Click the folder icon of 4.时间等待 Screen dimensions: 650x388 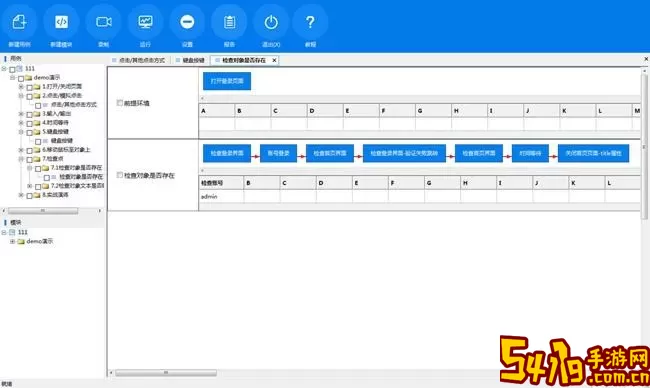pyautogui.click(x=37, y=123)
